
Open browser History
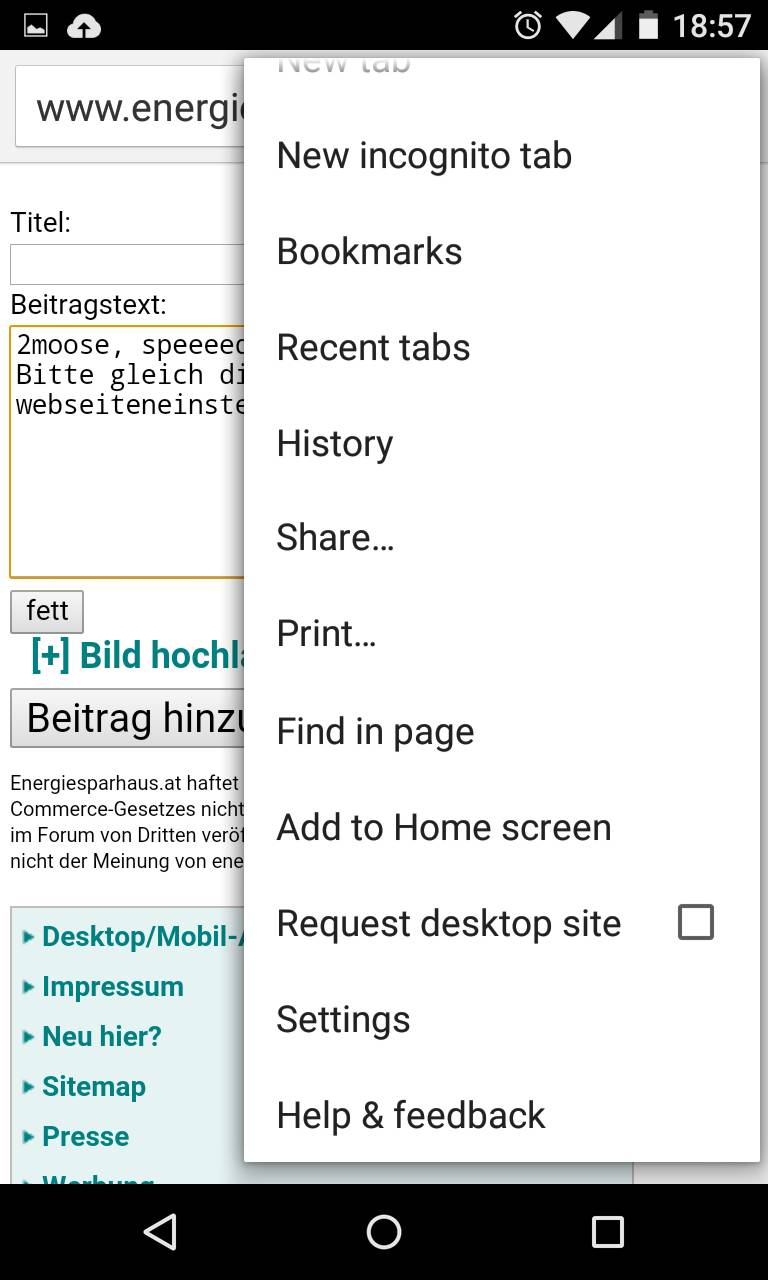(334, 443)
